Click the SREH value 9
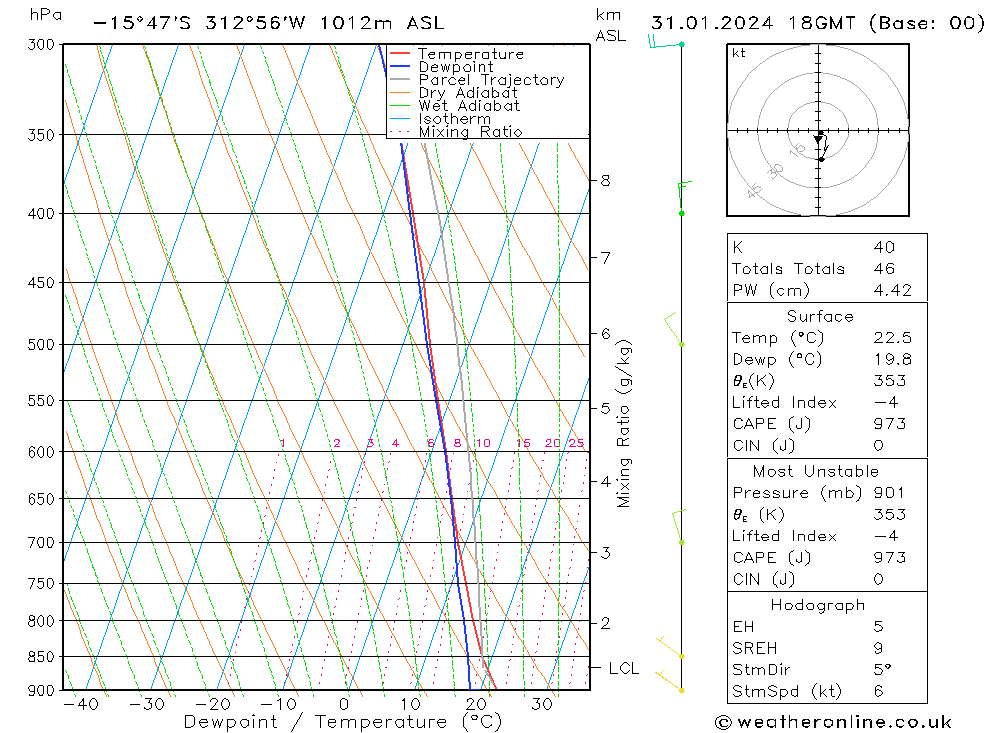 (878, 648)
